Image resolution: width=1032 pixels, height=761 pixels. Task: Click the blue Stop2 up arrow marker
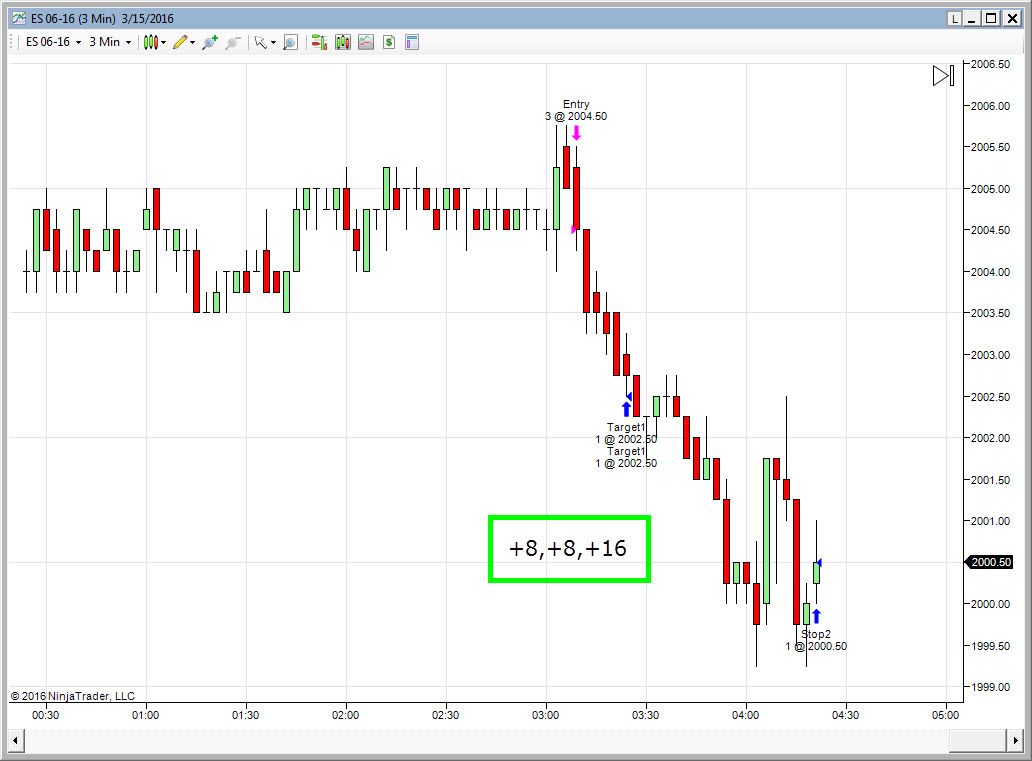pyautogui.click(x=816, y=616)
